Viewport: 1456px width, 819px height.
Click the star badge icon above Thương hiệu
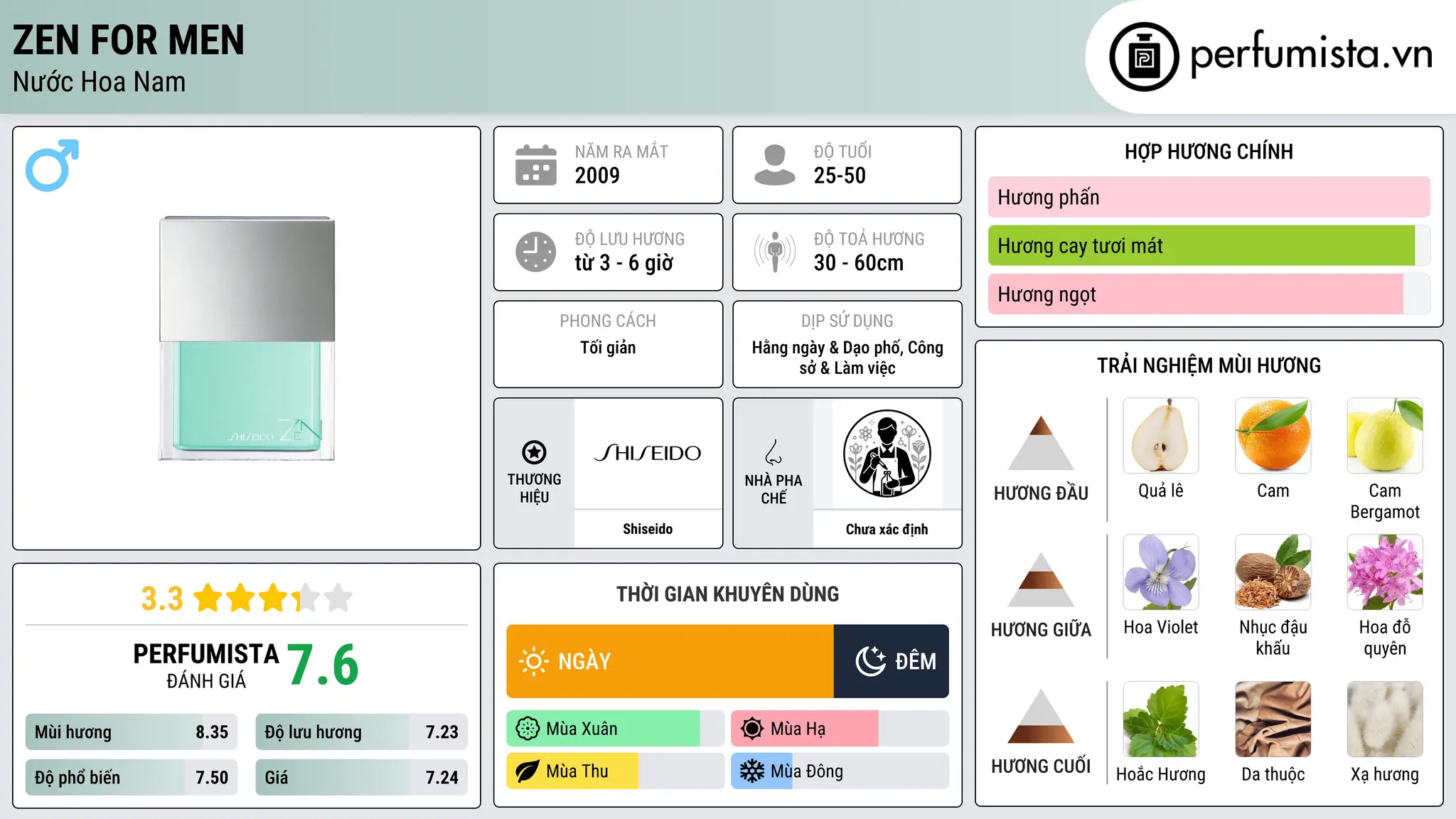pyautogui.click(x=534, y=452)
